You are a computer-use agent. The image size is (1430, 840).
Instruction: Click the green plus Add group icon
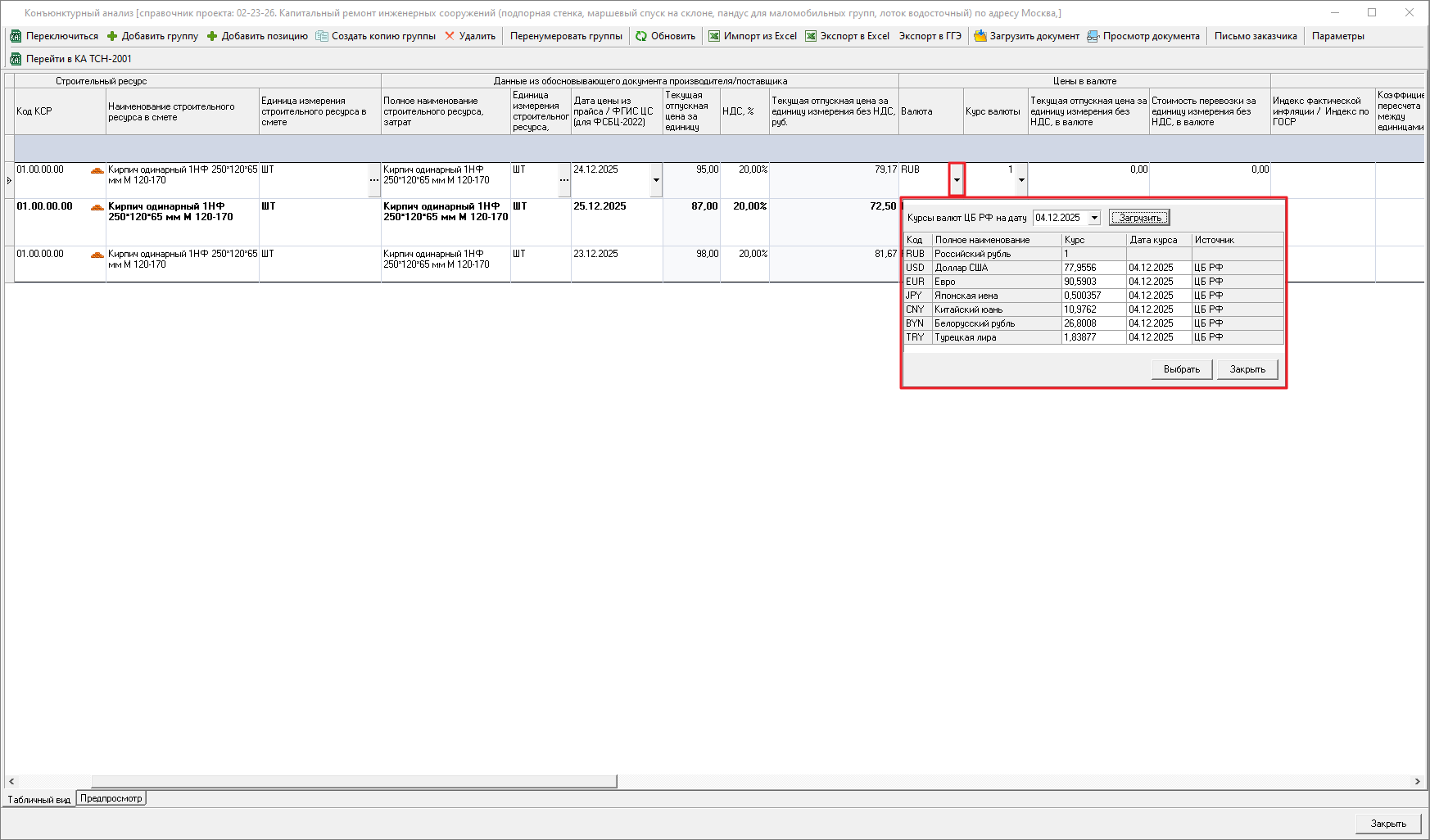(x=112, y=36)
